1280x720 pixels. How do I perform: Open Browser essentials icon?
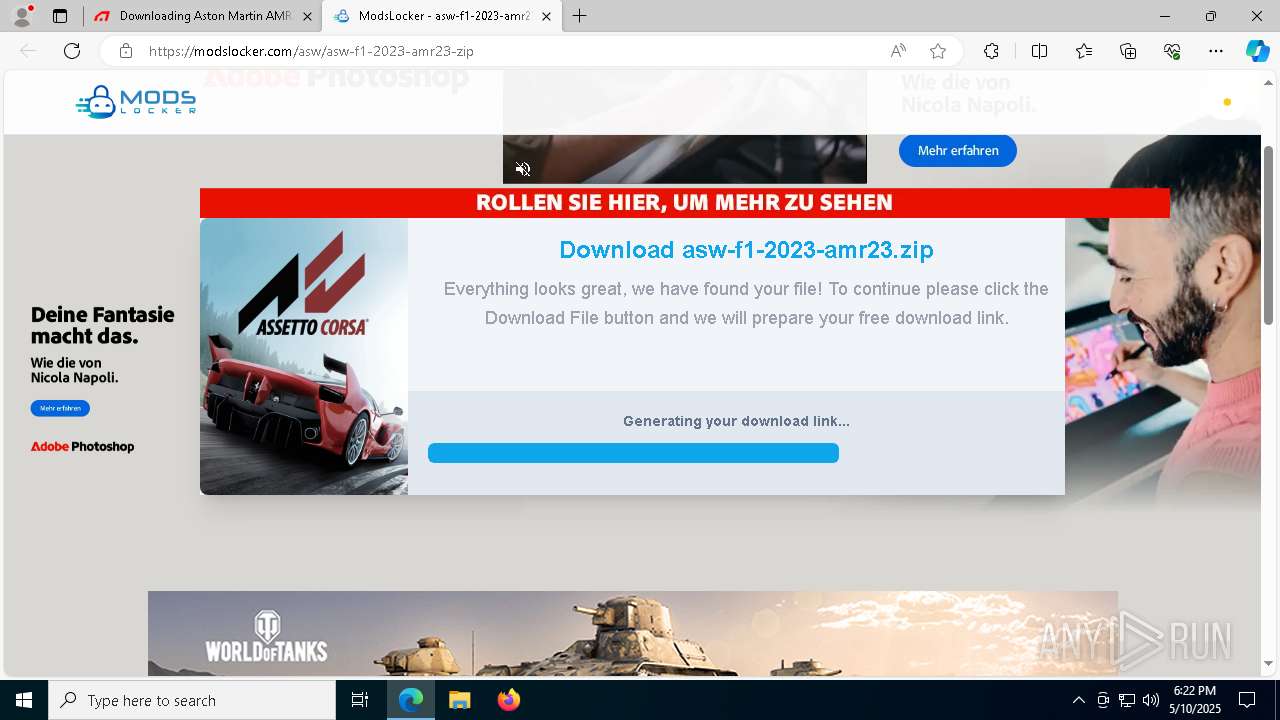1172,51
